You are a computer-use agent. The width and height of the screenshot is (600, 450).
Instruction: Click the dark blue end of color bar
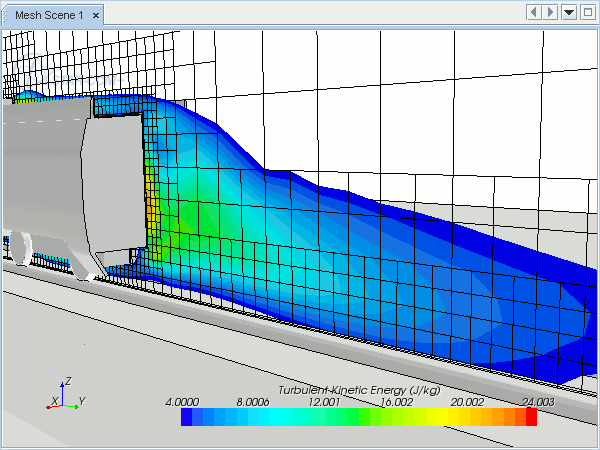point(187,417)
